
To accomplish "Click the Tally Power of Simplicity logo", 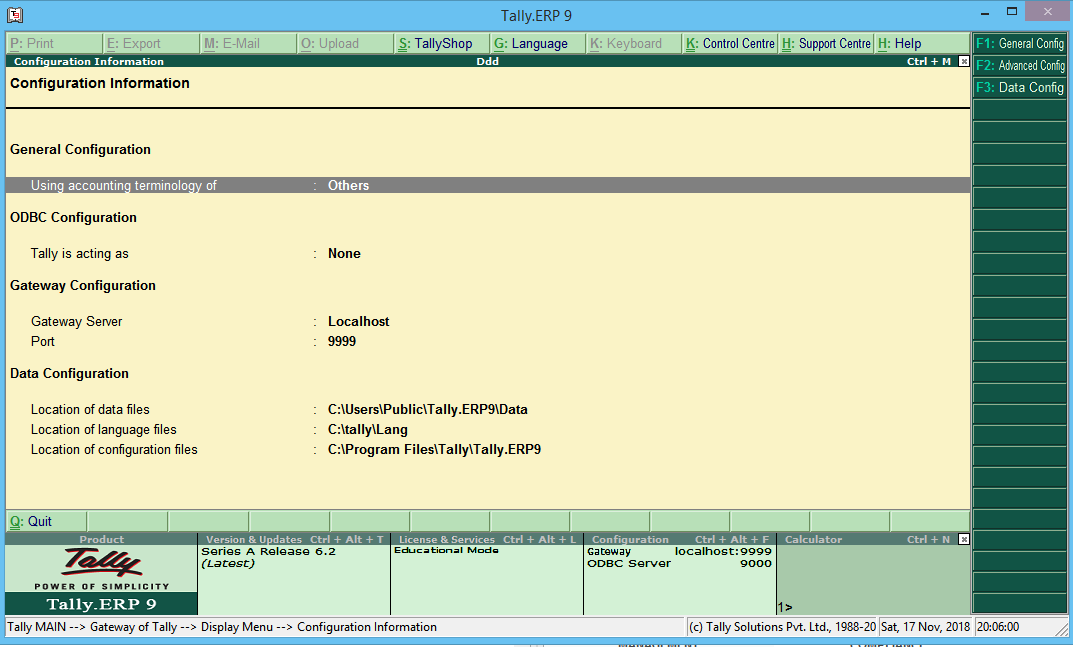I will pyautogui.click(x=101, y=569).
